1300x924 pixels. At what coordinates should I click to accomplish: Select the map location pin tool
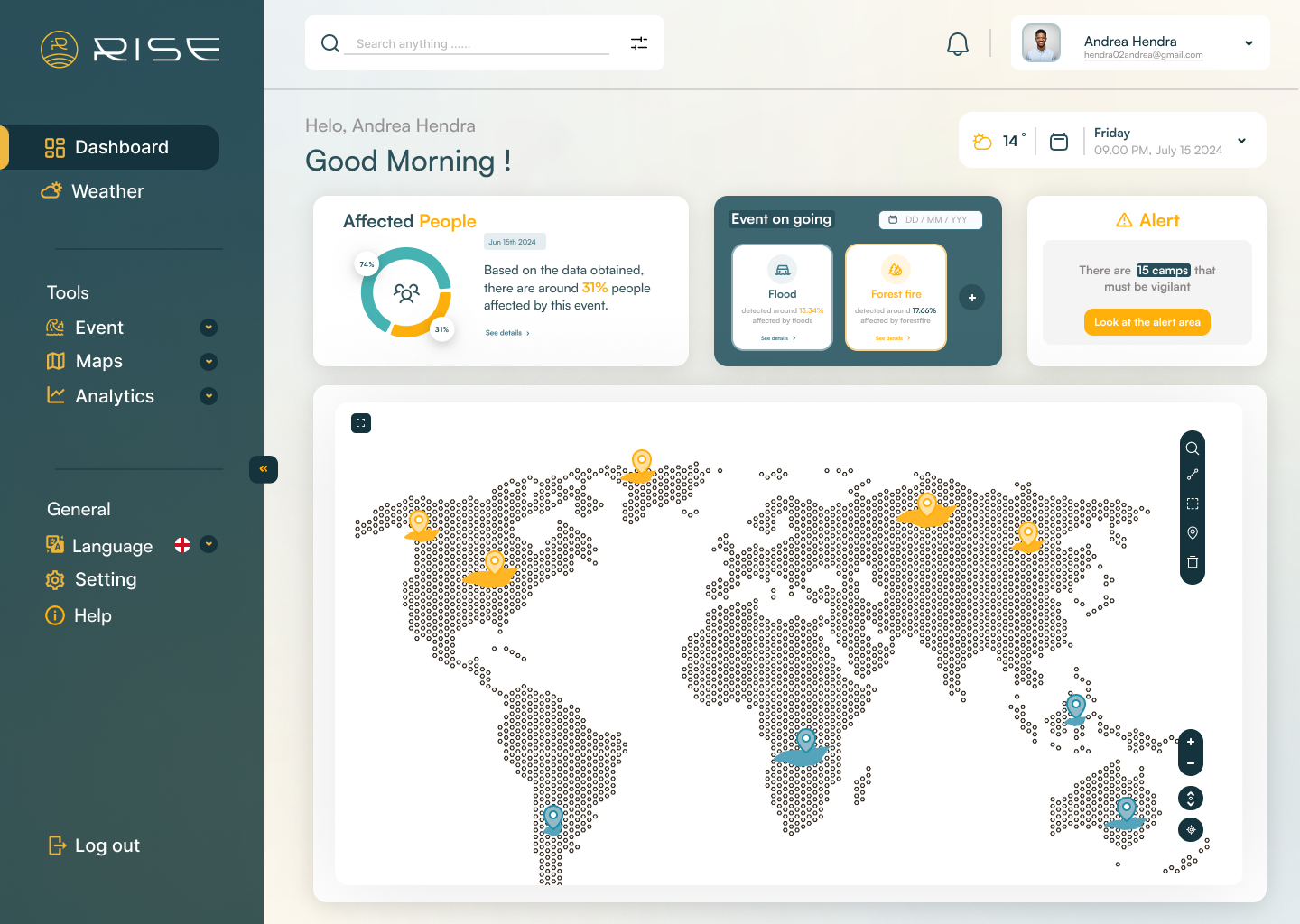coord(1192,533)
